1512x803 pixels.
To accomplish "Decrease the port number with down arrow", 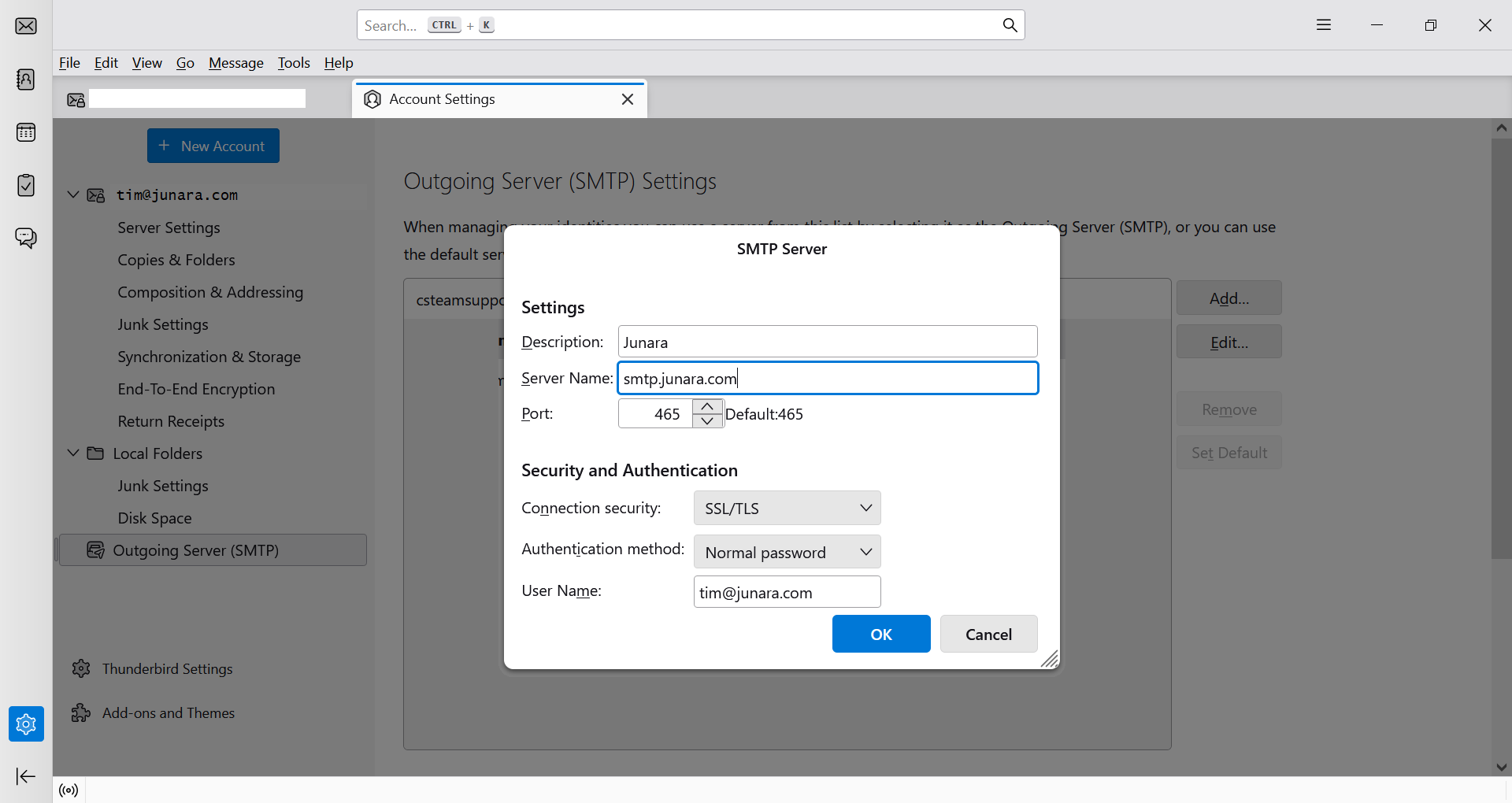I will (x=707, y=420).
